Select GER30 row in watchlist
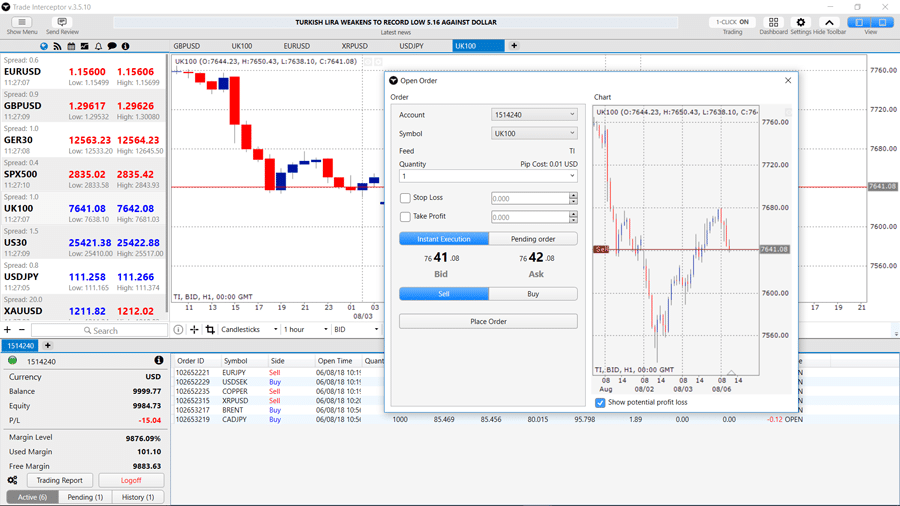 pos(83,140)
